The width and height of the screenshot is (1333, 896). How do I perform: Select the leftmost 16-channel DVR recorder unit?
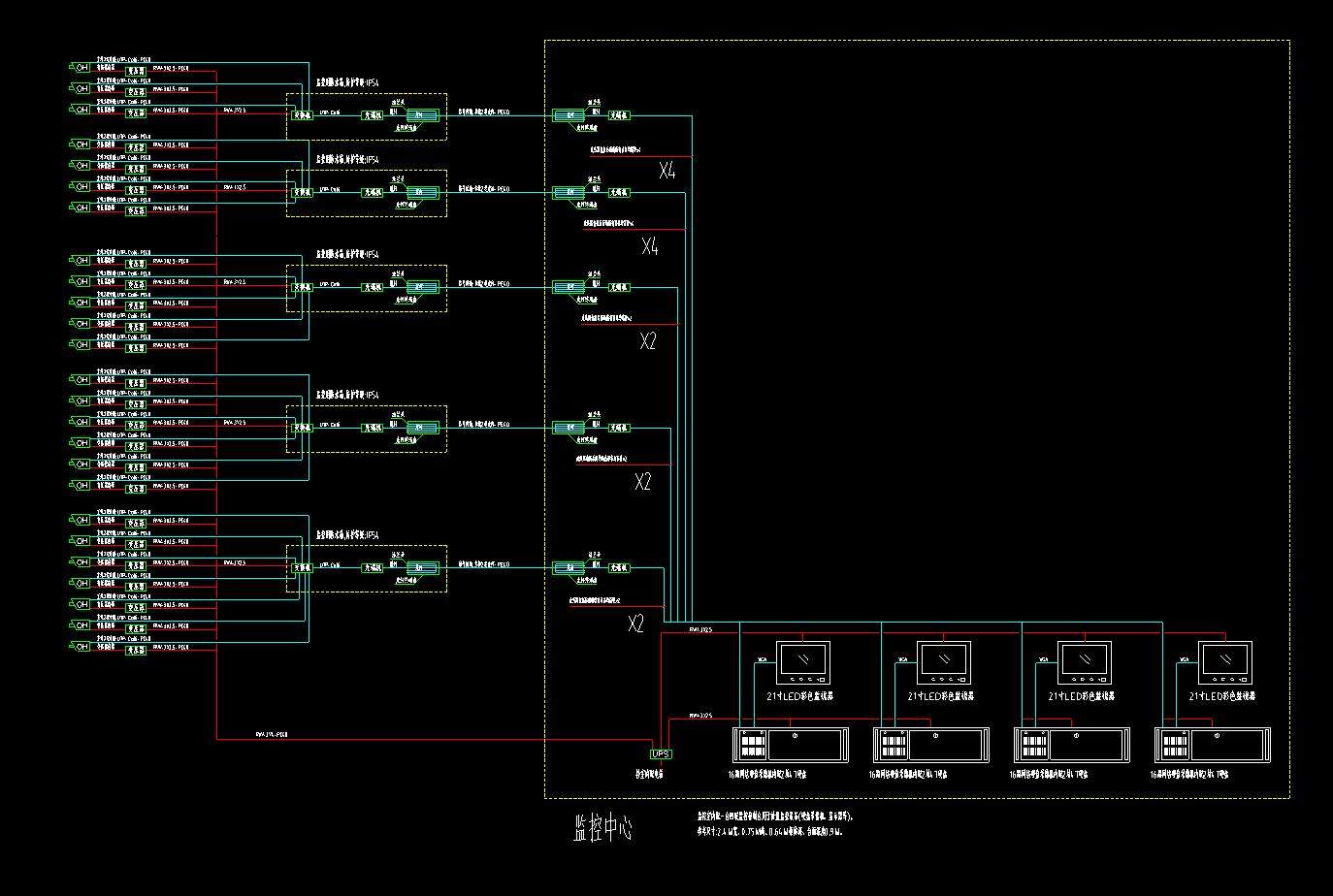point(792,745)
